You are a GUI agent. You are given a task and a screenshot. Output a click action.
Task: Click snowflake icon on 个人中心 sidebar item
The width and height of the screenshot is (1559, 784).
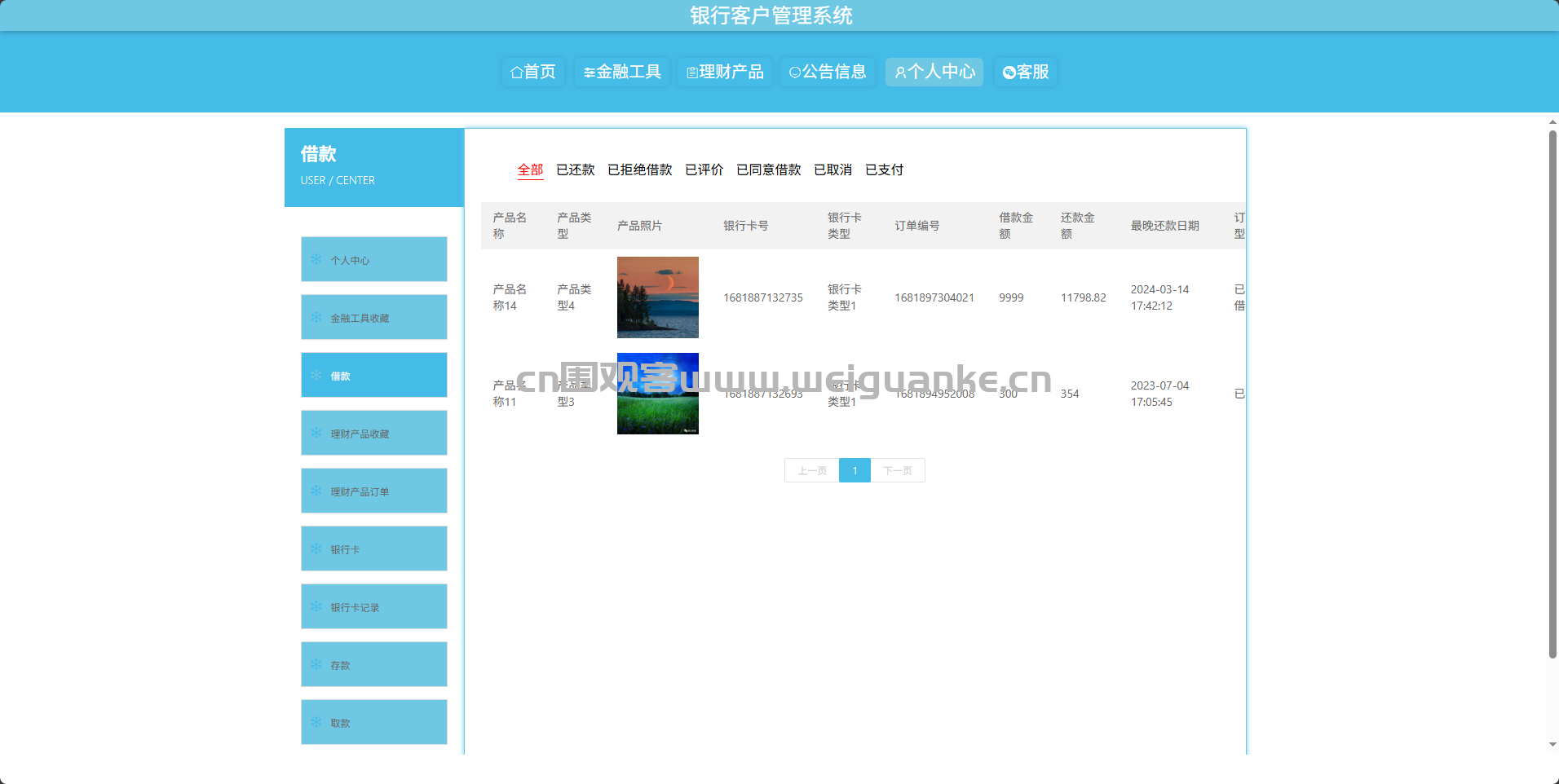[316, 259]
